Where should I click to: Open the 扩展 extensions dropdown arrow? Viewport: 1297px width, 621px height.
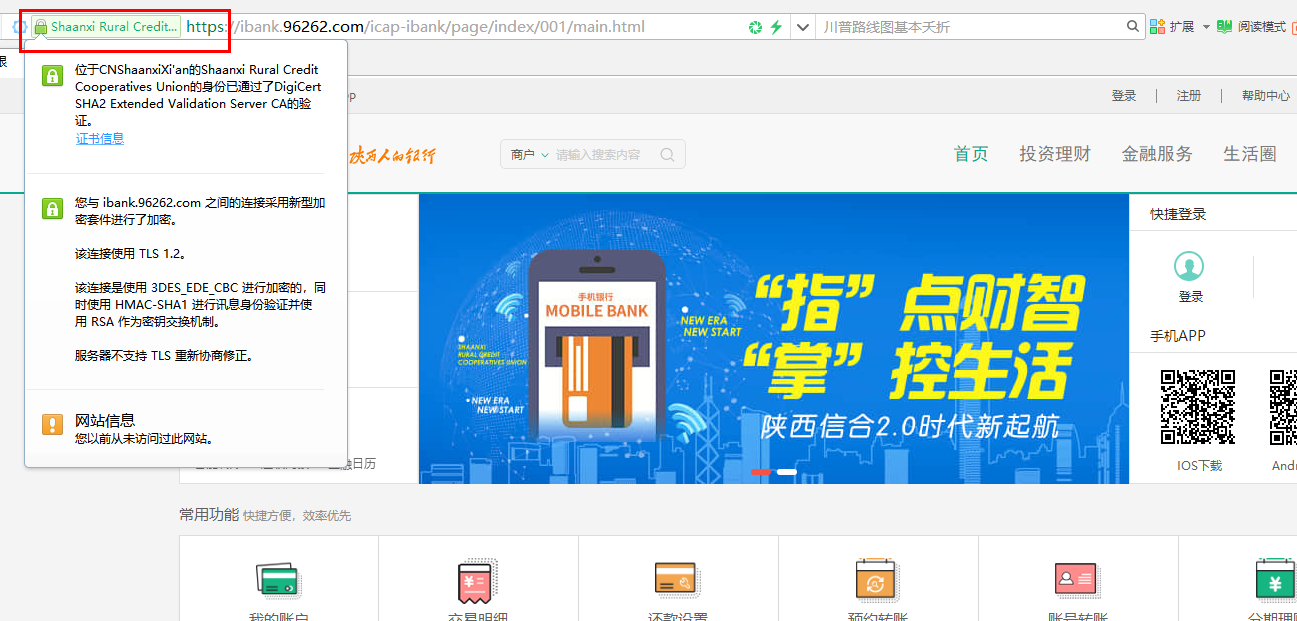[1205, 27]
